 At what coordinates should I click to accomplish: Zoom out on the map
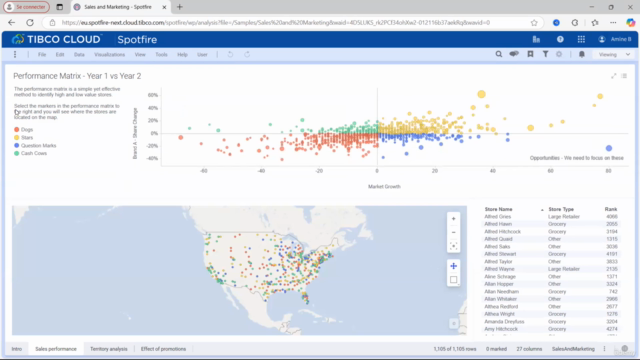pyautogui.click(x=453, y=232)
